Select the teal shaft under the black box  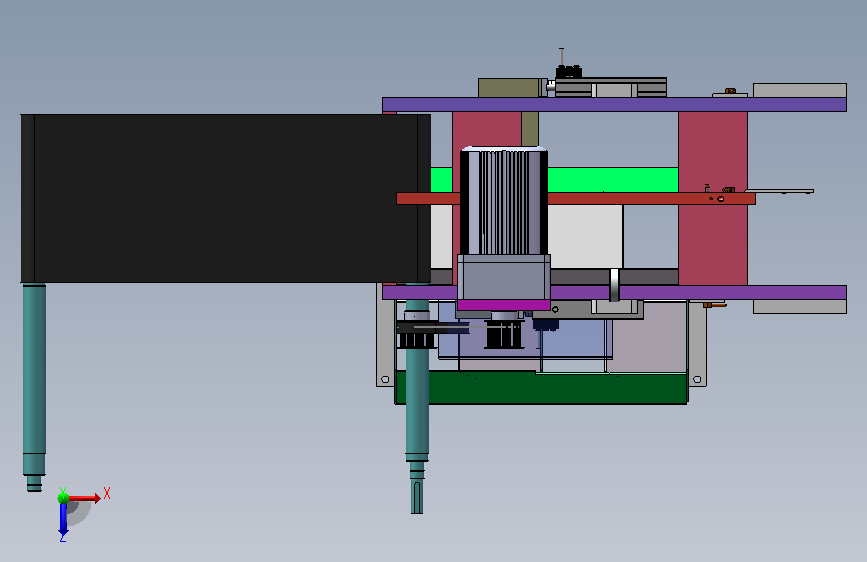pyautogui.click(x=34, y=386)
